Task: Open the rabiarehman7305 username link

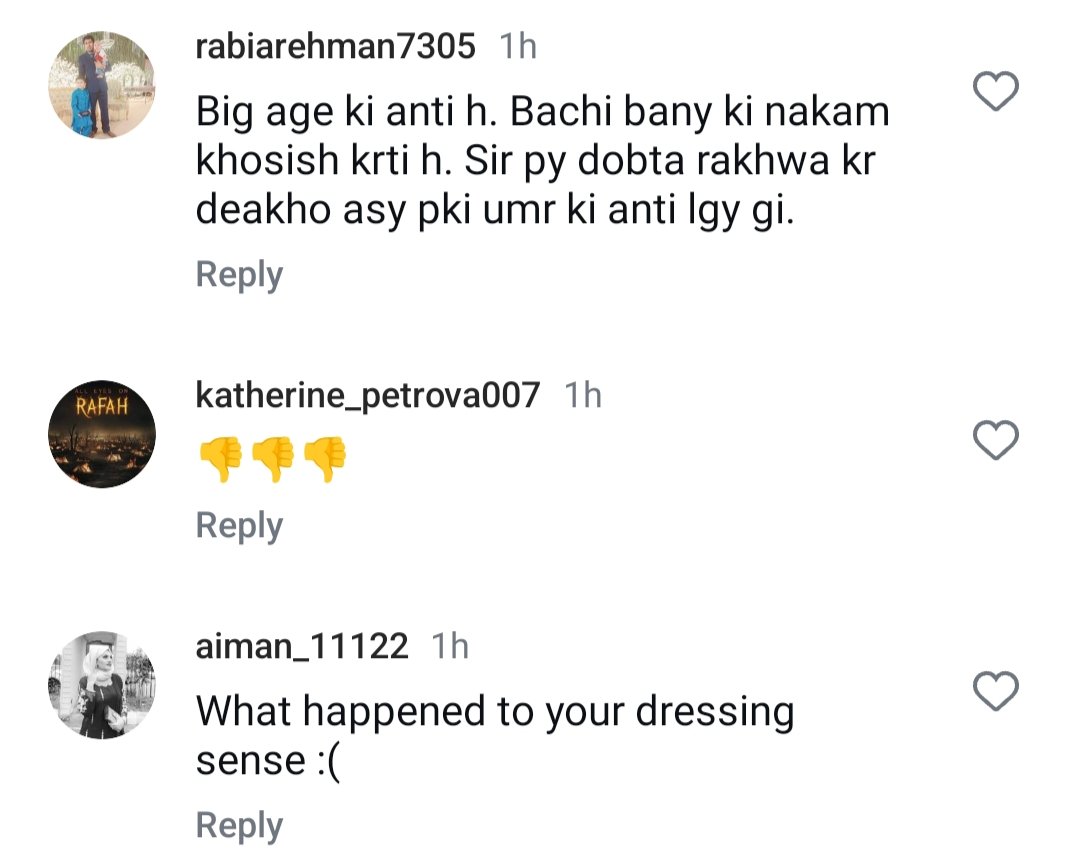Action: point(335,46)
